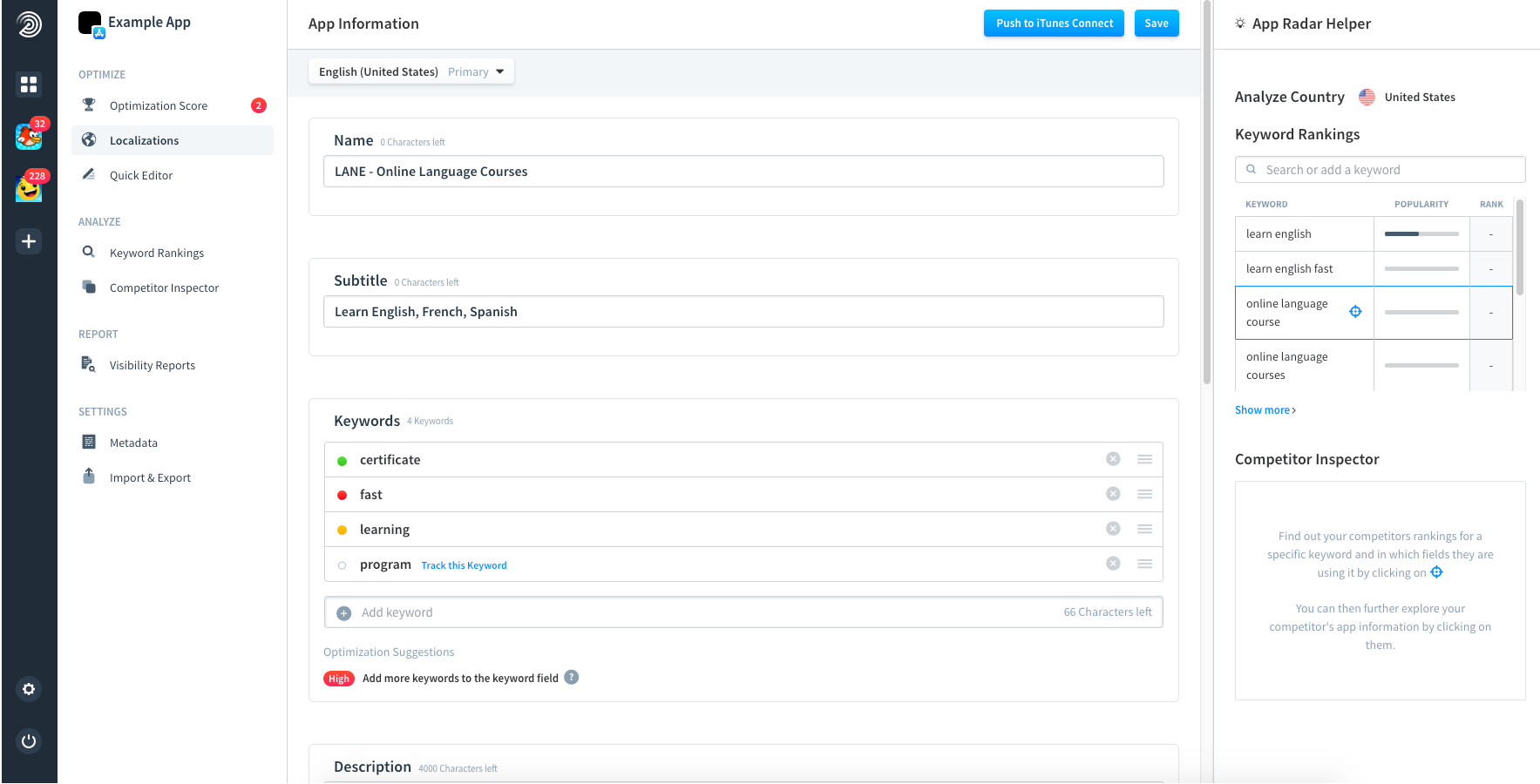1540x784 pixels.
Task: Navigate to Keyword Rankings in sidebar
Action: click(x=173, y=253)
